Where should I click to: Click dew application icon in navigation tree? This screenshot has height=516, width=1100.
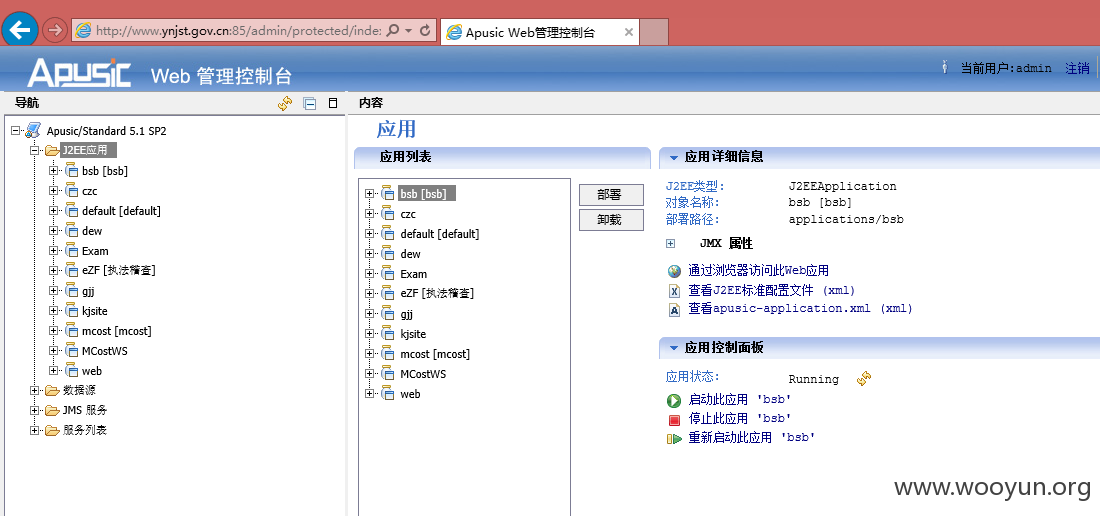point(72,230)
